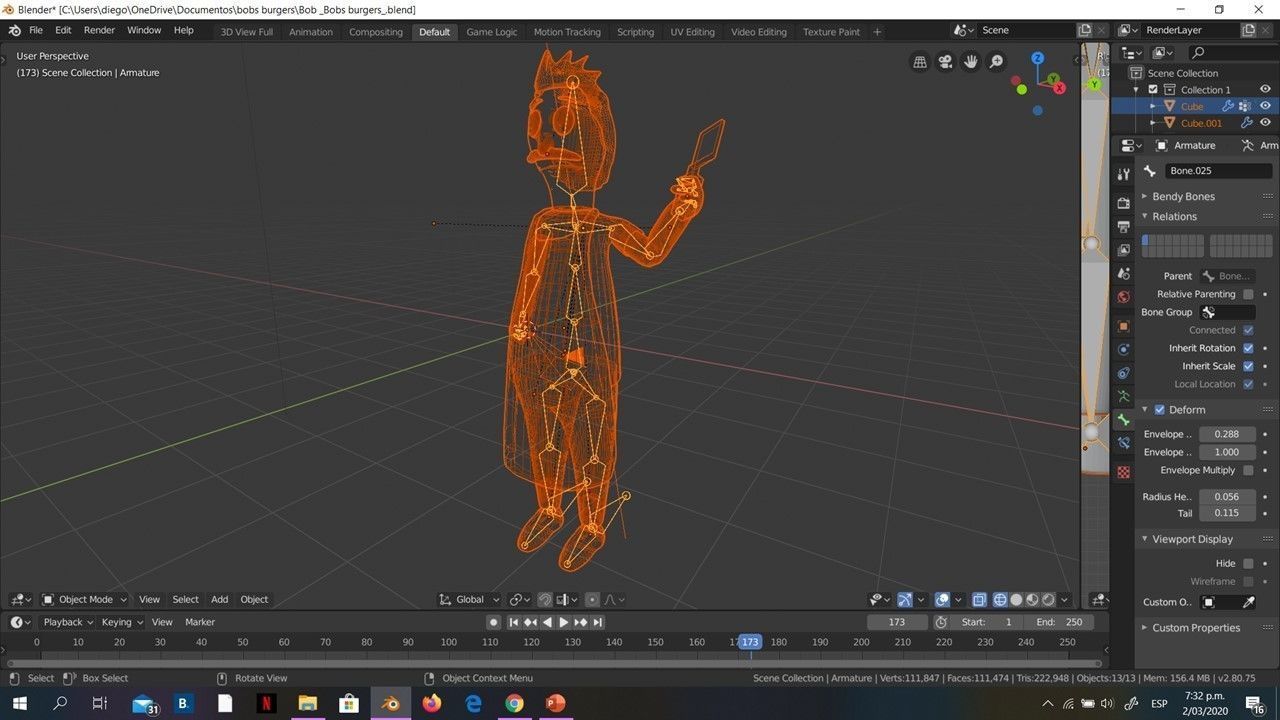Jump to timeline end frame button

598,622
